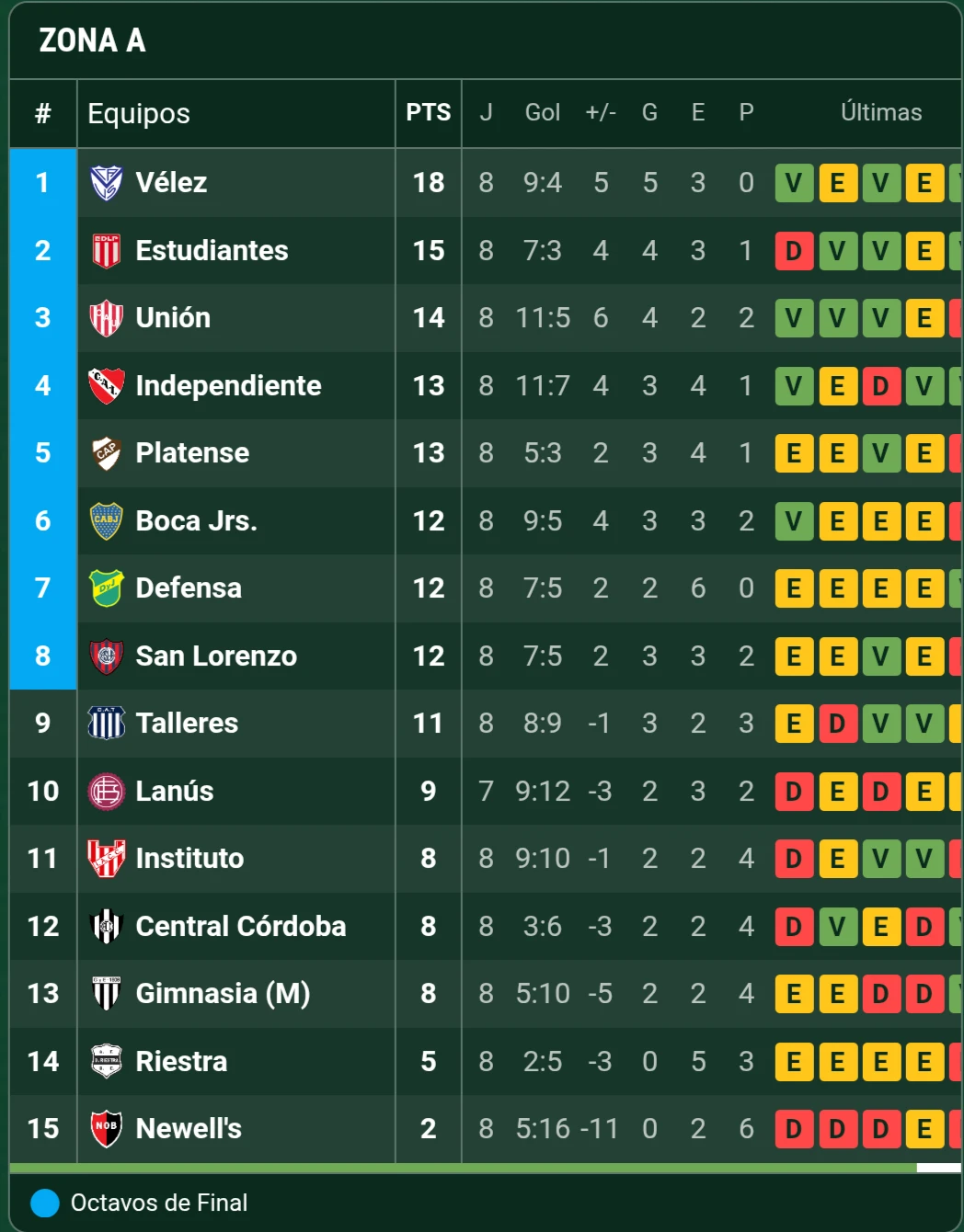Click the blue Octavos de Final legend dot
964x1232 pixels.
(45, 1203)
